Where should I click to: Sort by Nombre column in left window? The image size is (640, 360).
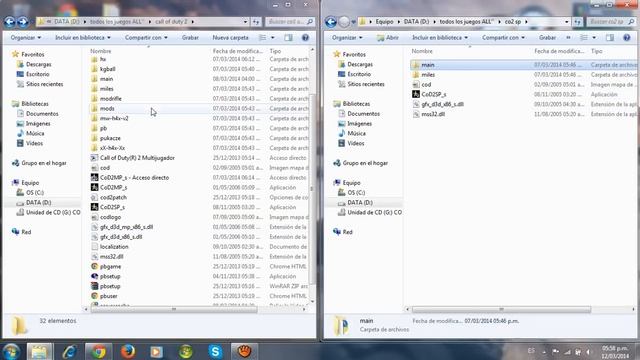point(101,51)
